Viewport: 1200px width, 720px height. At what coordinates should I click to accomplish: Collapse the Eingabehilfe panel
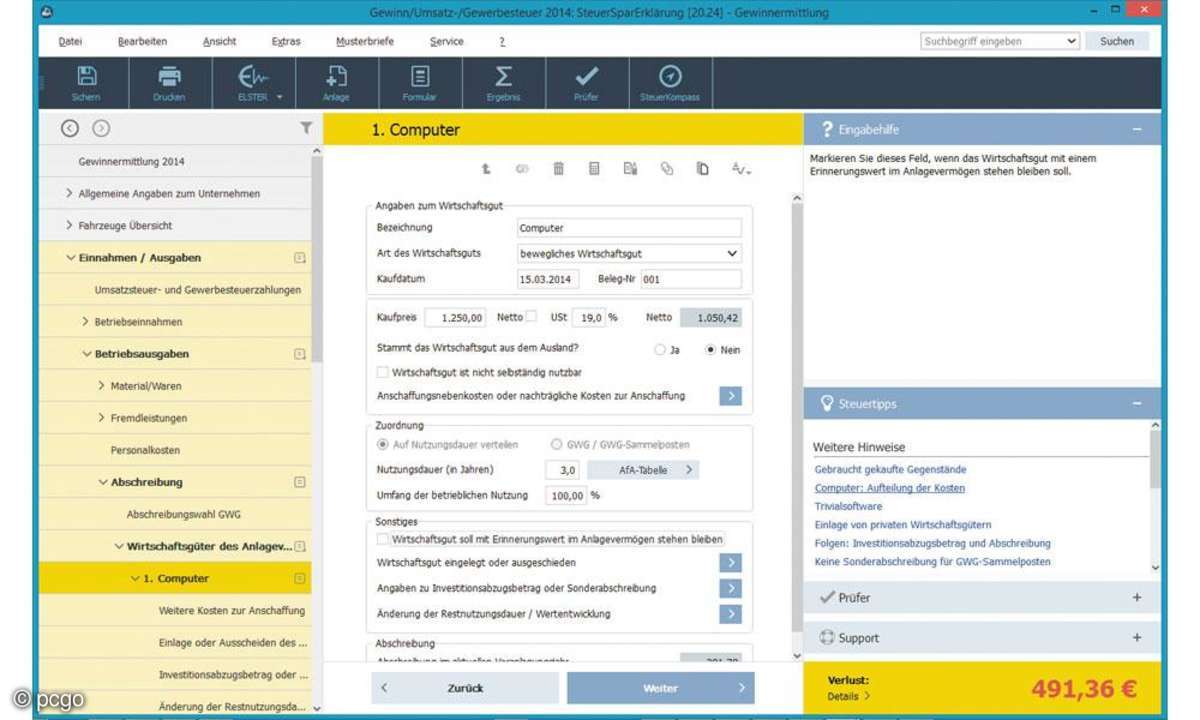point(1137,130)
